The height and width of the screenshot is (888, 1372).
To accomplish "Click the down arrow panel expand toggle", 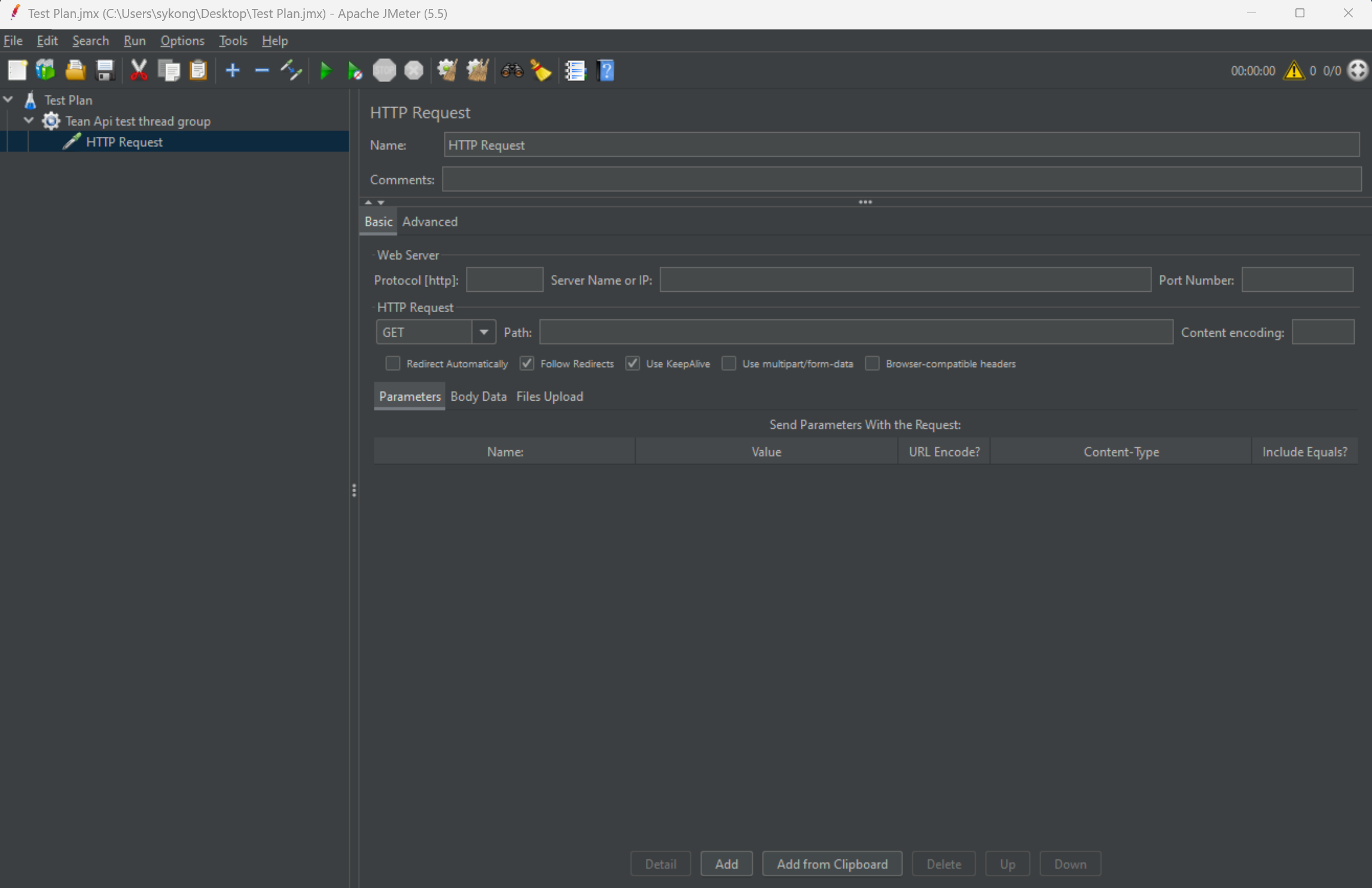I will [381, 202].
